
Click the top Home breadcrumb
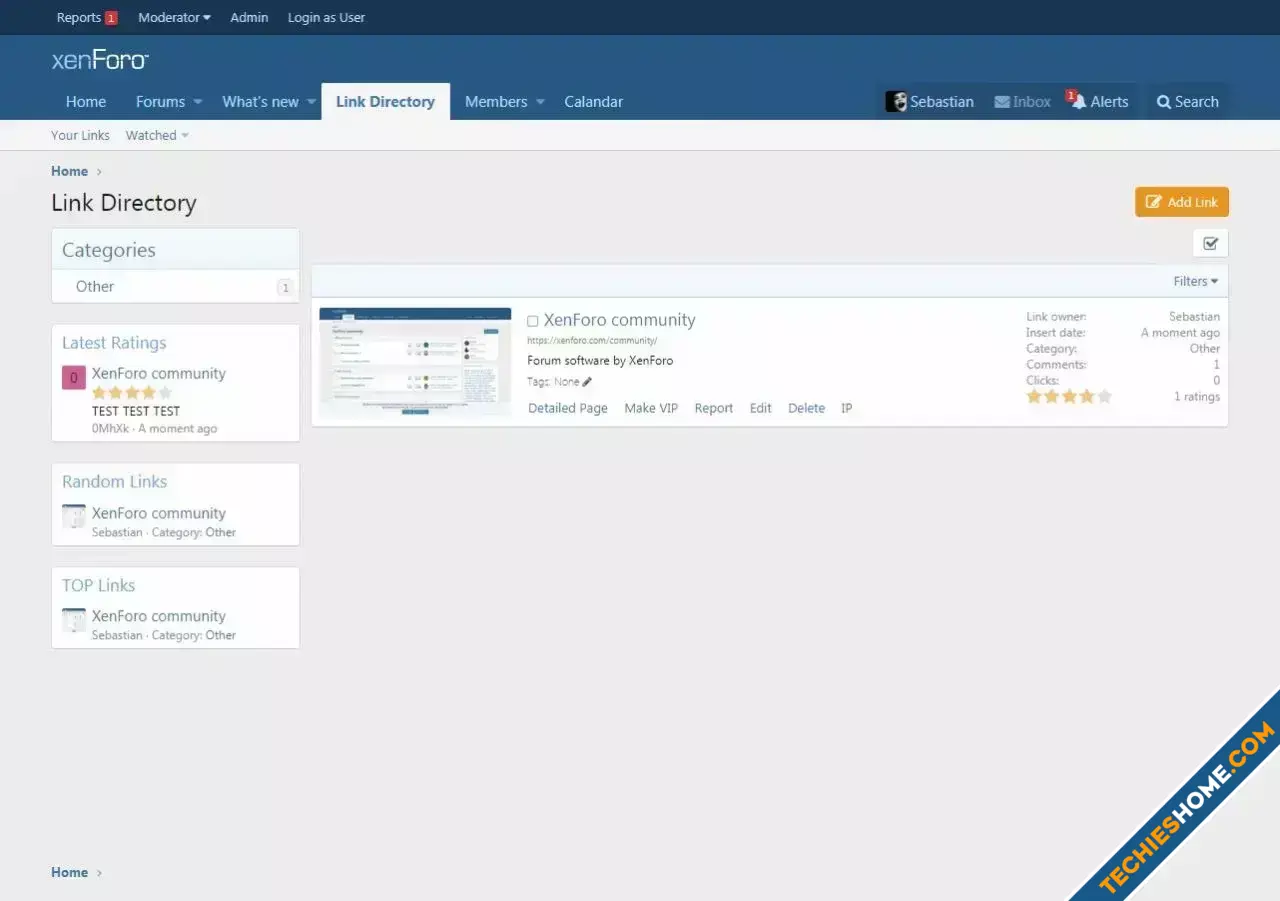click(69, 171)
